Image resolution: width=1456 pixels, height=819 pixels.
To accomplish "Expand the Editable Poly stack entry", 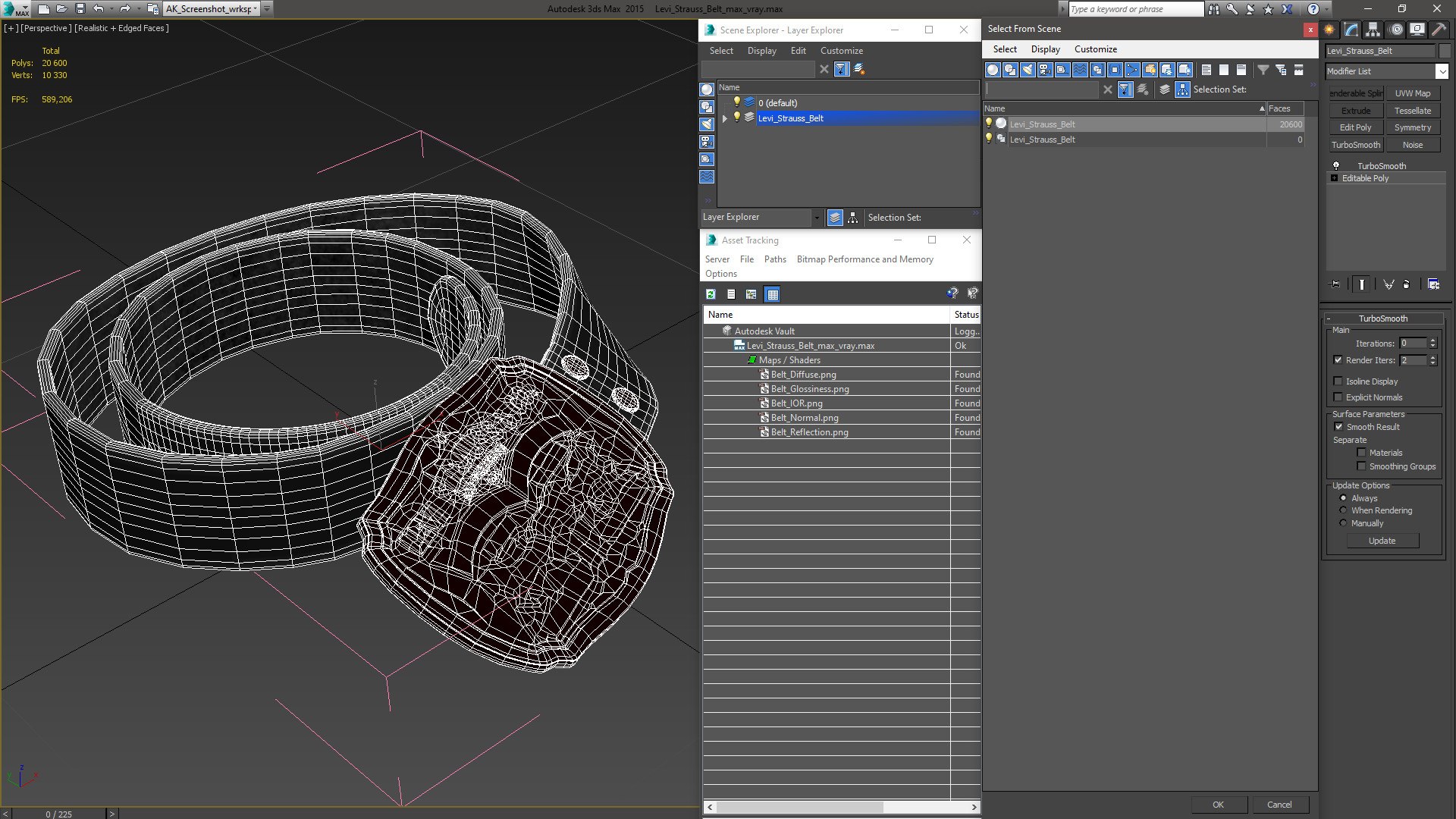I will coord(1335,178).
